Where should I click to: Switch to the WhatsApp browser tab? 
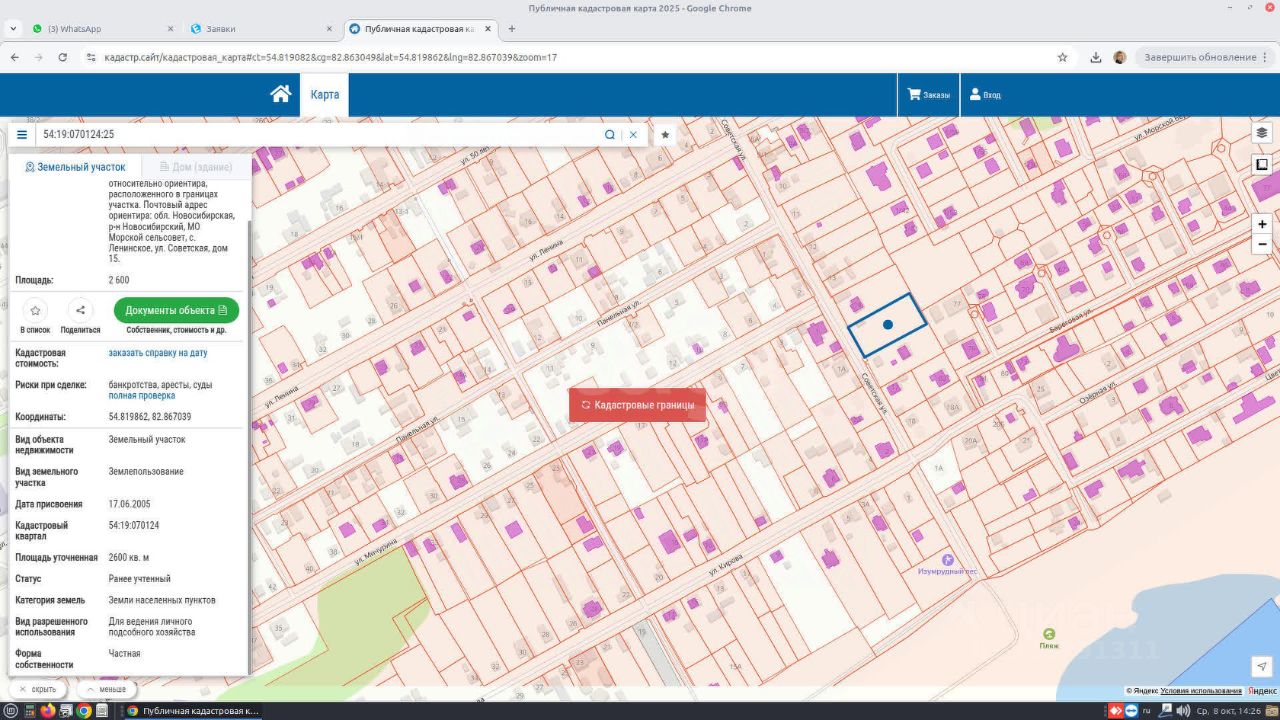coord(102,29)
